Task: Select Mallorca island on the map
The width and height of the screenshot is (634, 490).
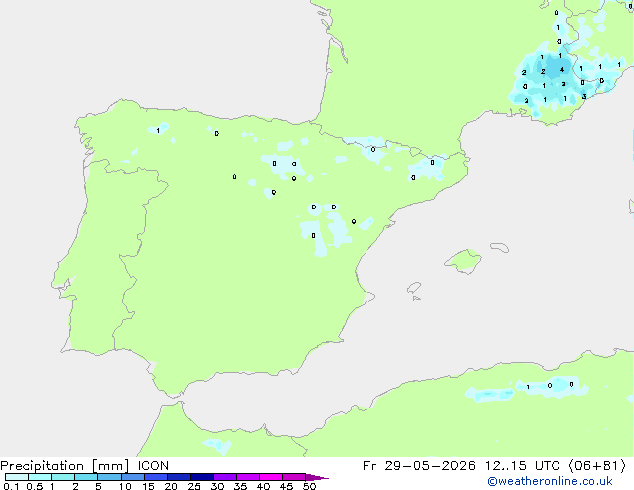Action: pos(463,262)
